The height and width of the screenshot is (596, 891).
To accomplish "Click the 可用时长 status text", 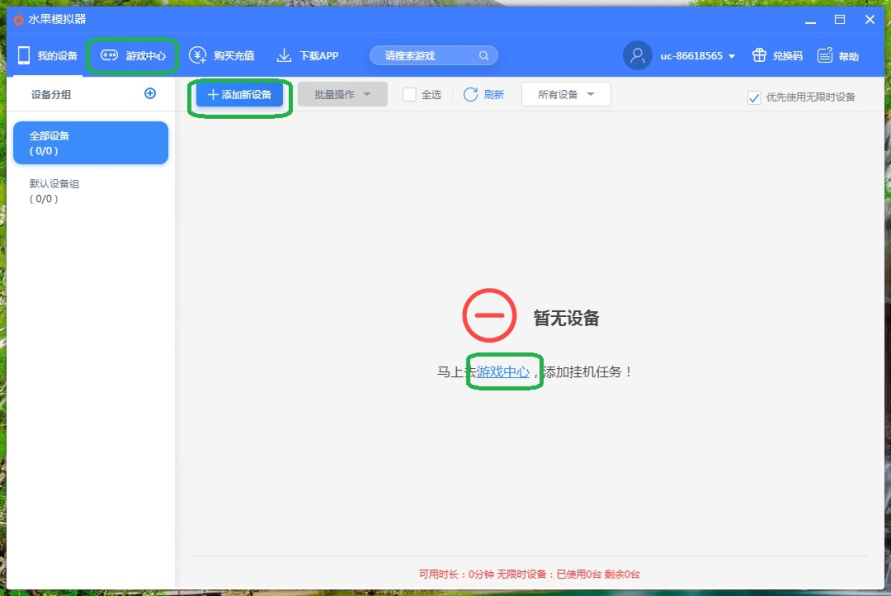I will pyautogui.click(x=529, y=574).
